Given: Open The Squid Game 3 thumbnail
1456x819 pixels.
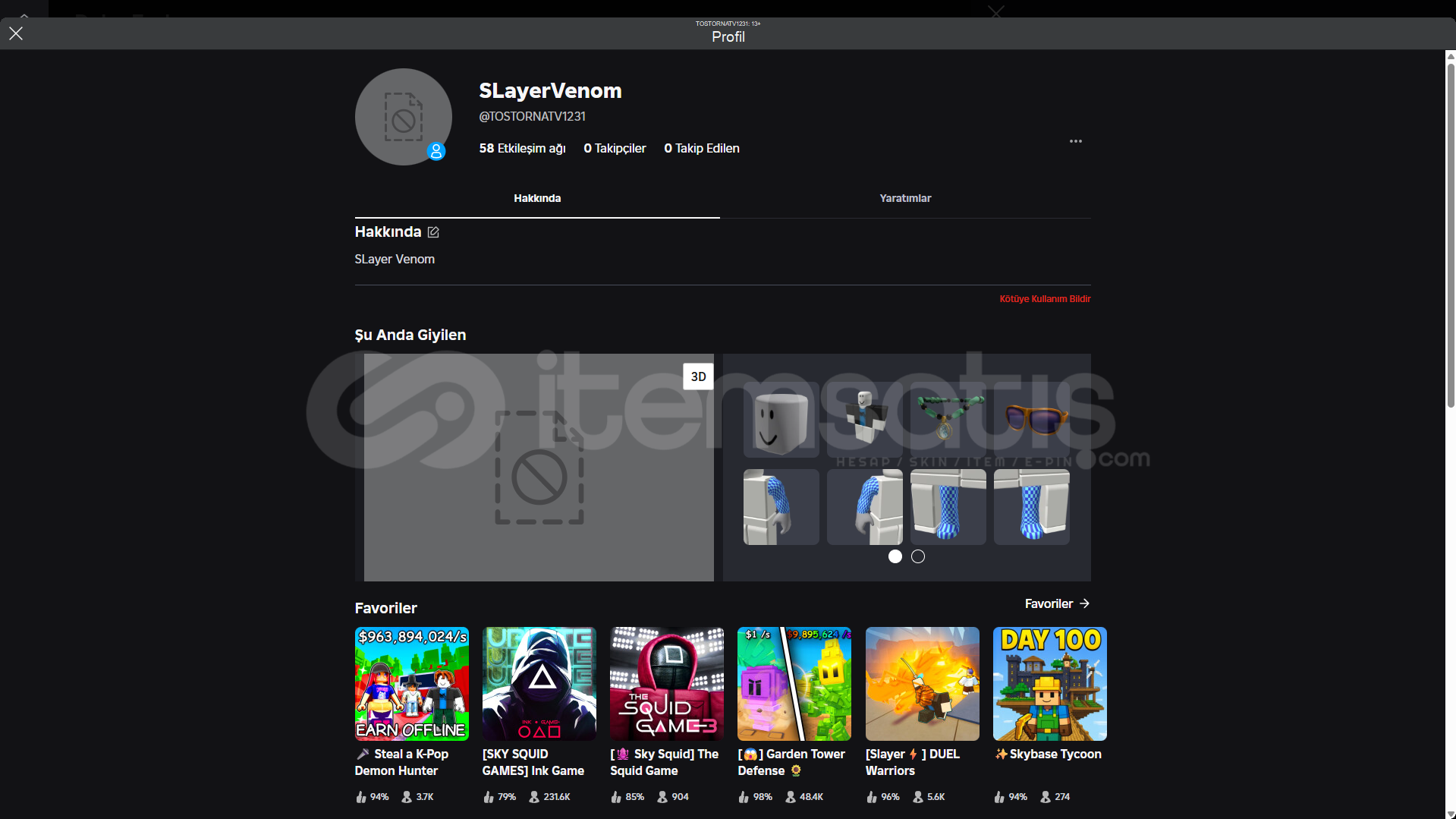Looking at the screenshot, I should [x=667, y=684].
